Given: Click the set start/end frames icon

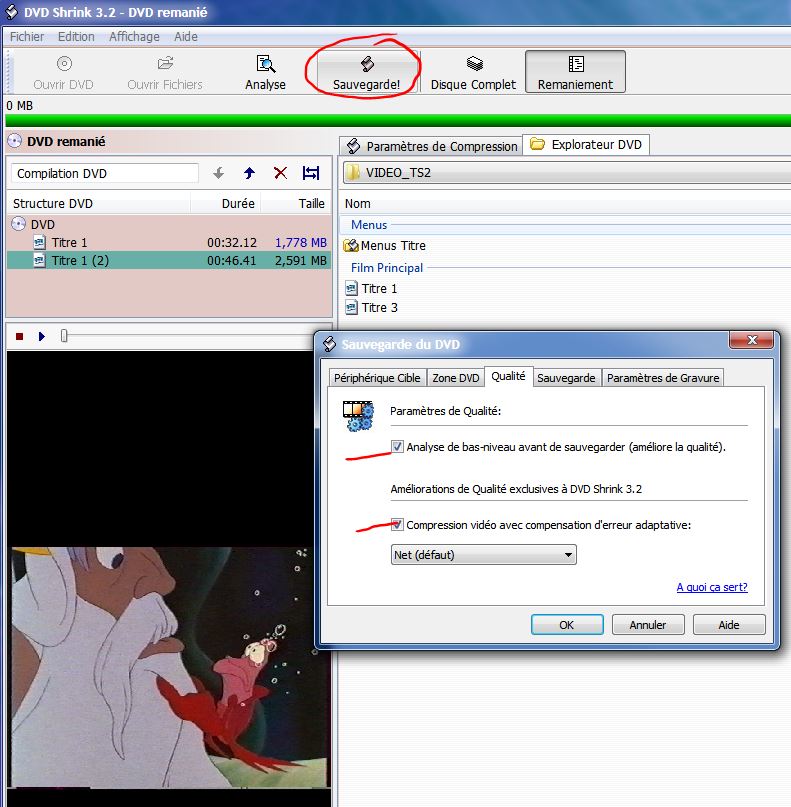Looking at the screenshot, I should pos(311,173).
